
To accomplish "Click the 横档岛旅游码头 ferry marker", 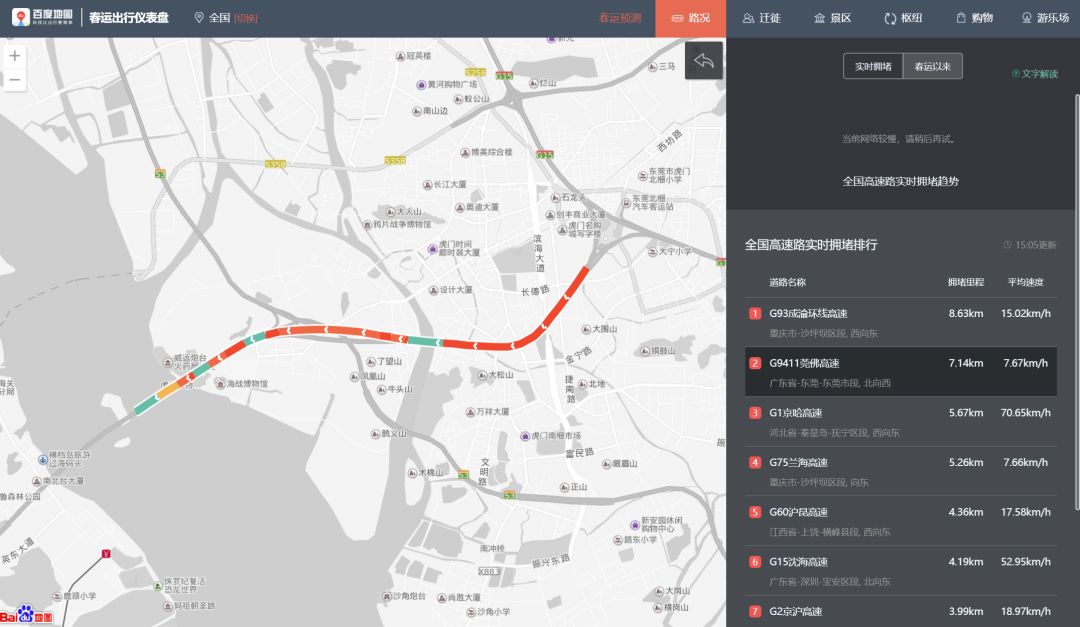I will pos(43,459).
